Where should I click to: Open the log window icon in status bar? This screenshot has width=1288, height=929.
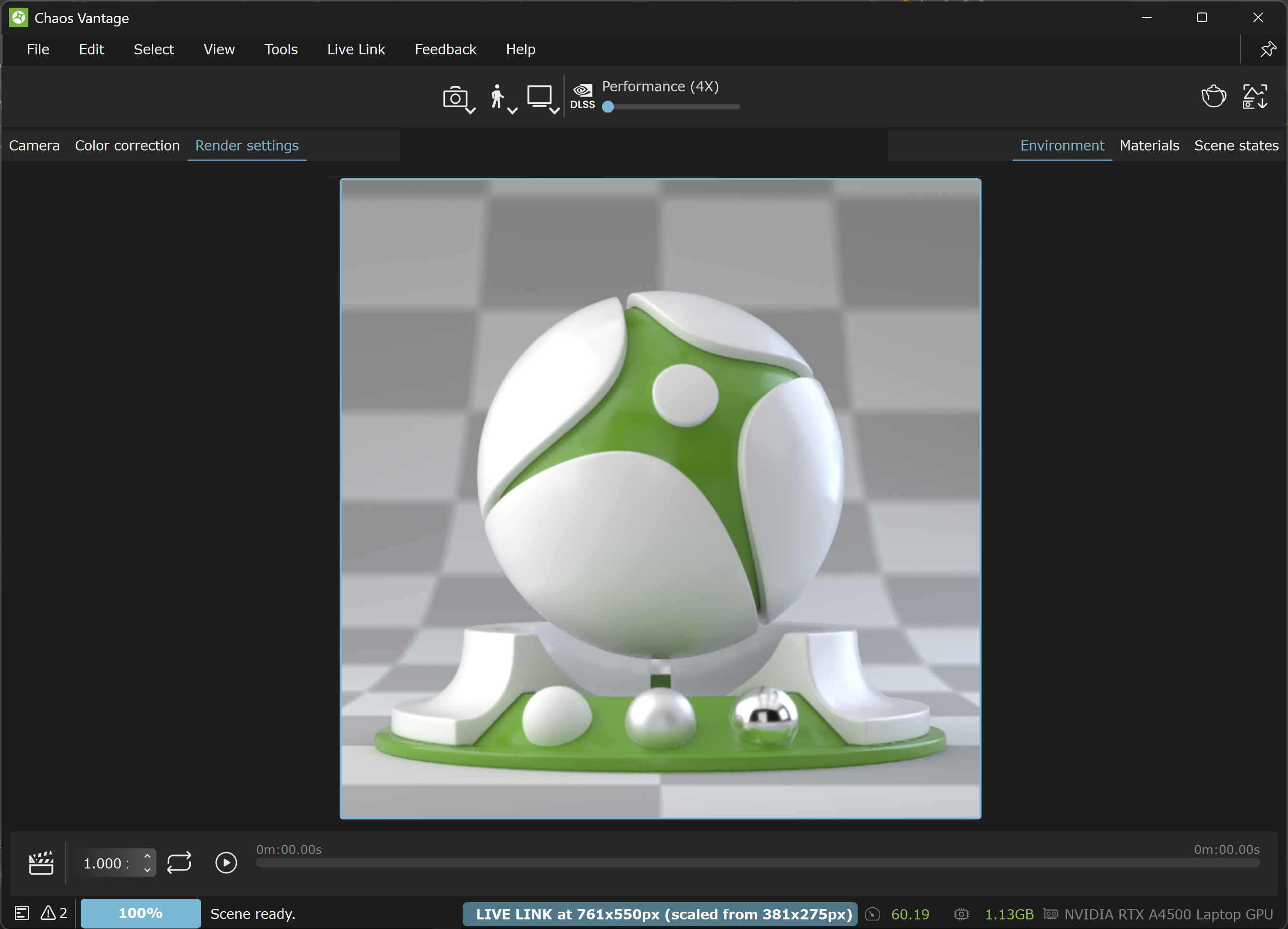(x=22, y=913)
